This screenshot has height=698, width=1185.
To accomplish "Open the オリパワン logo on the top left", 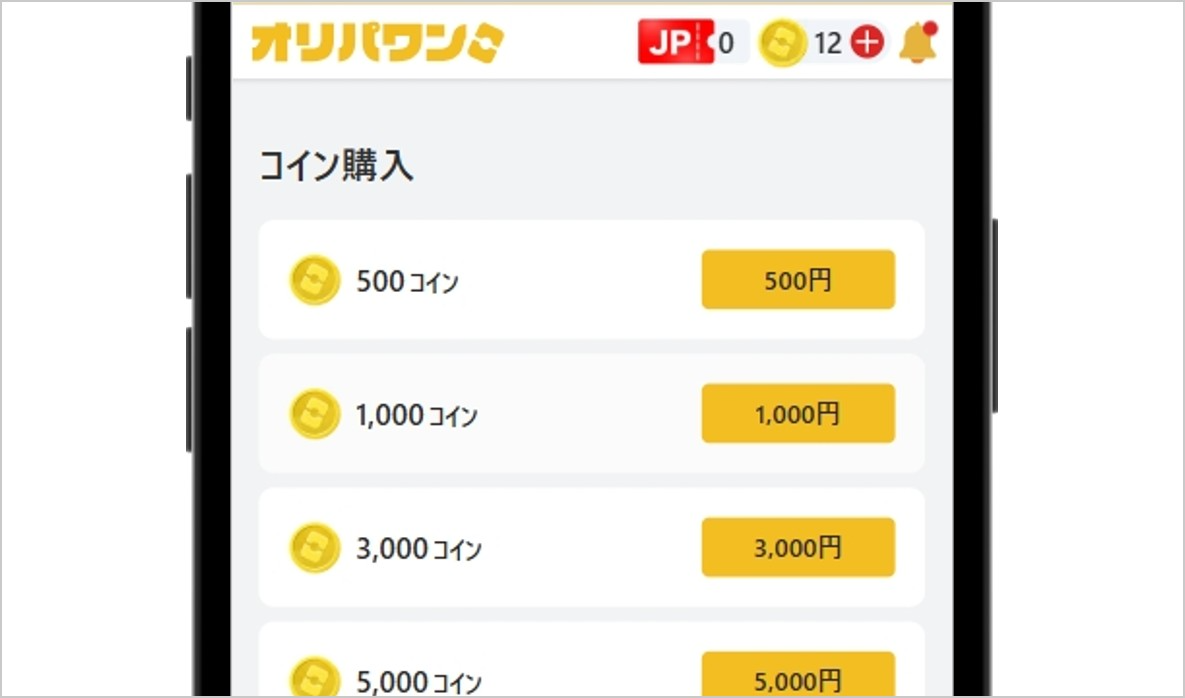I will coord(375,42).
